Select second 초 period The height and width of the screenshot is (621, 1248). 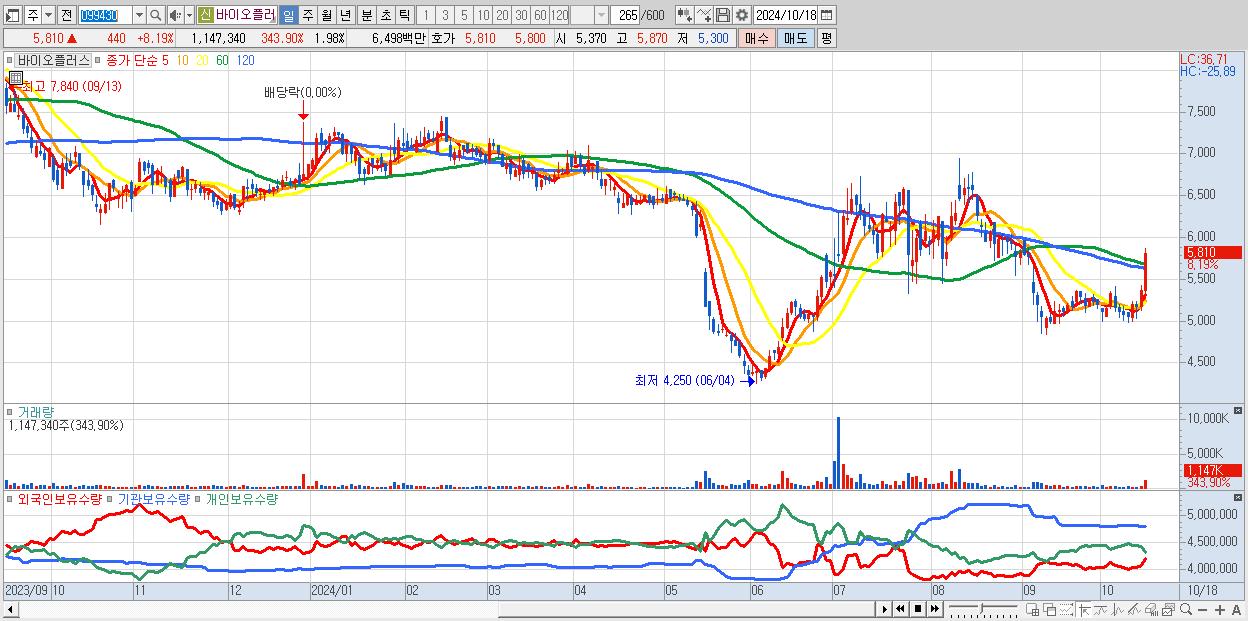click(x=385, y=15)
